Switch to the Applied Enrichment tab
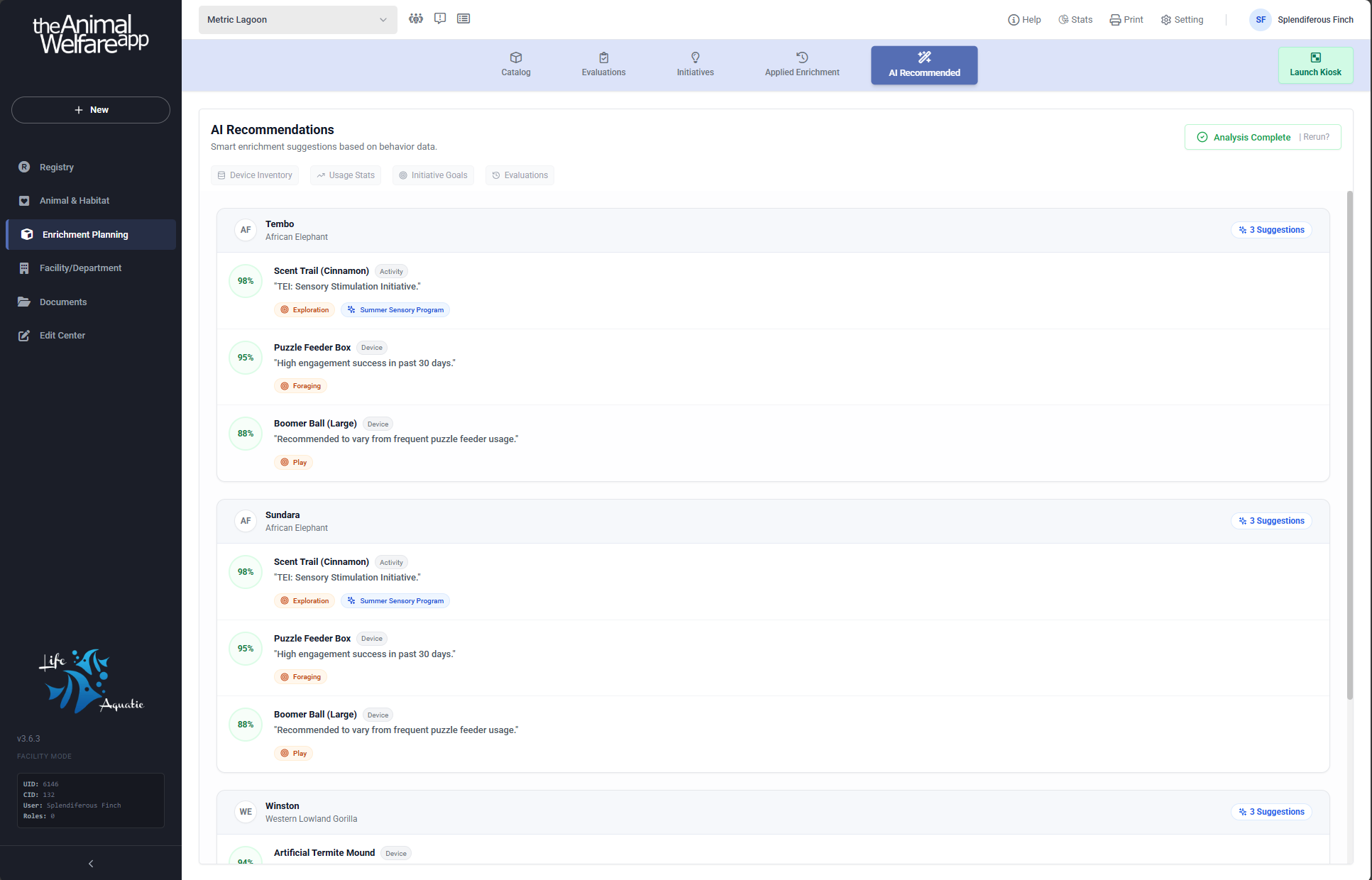The image size is (1372, 880). click(x=802, y=65)
